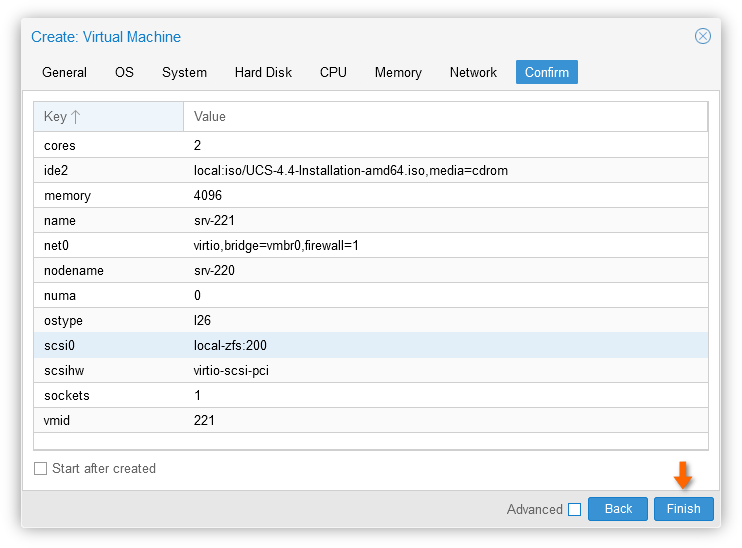Screen dimensions: 742x548
Task: Switch to the General tab
Action: coord(64,72)
